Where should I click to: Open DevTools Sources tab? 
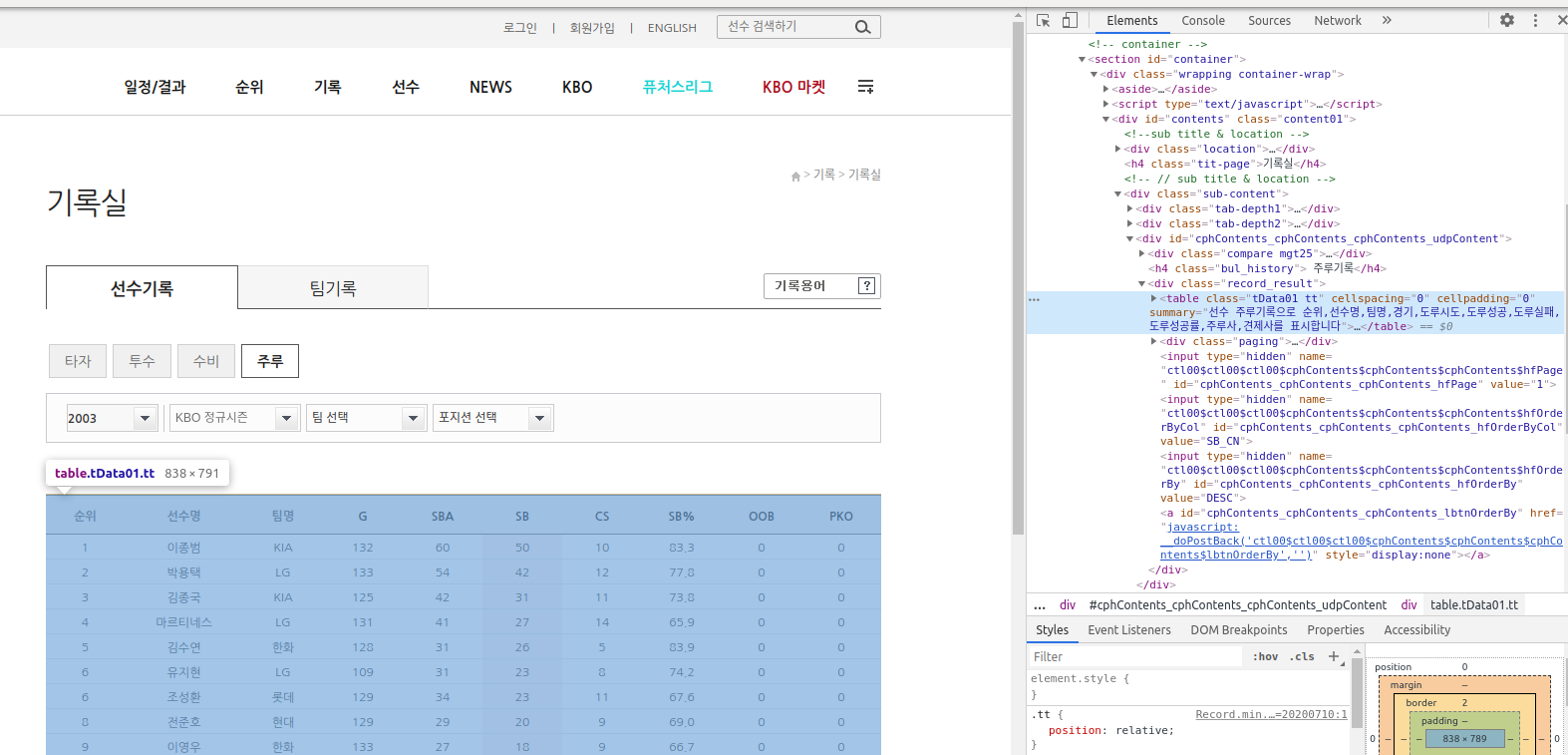tap(1269, 20)
